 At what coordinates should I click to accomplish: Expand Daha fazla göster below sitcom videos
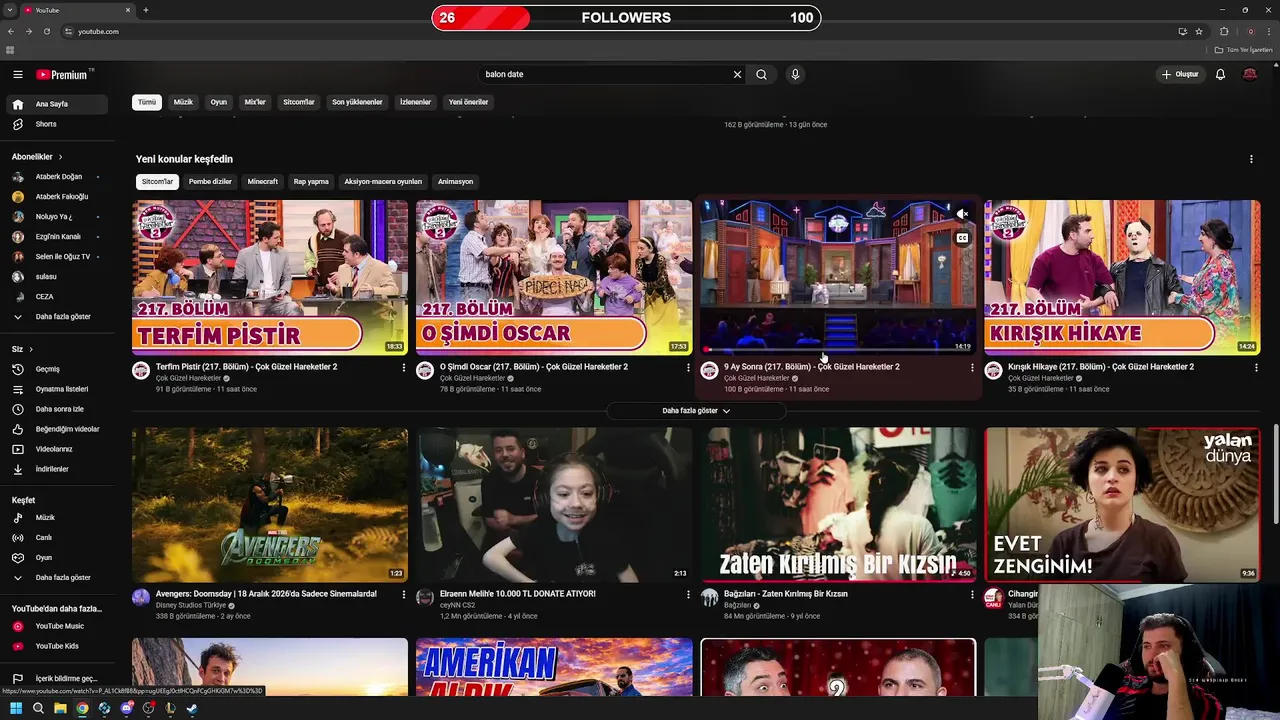click(696, 411)
